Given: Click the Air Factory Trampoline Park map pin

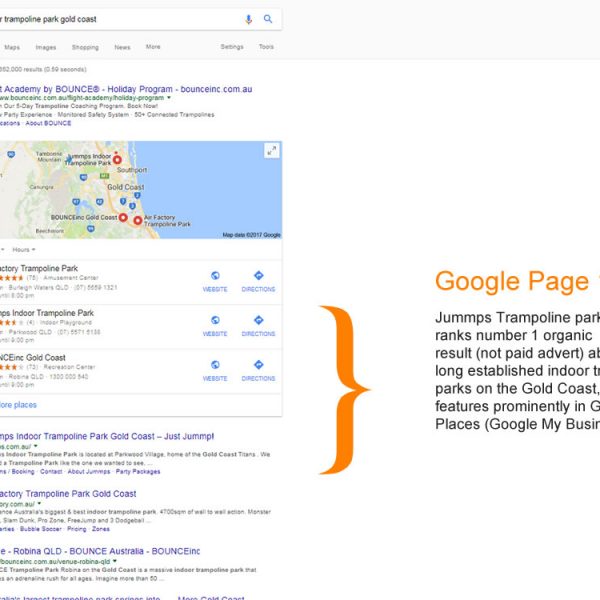Looking at the screenshot, I should [x=136, y=220].
